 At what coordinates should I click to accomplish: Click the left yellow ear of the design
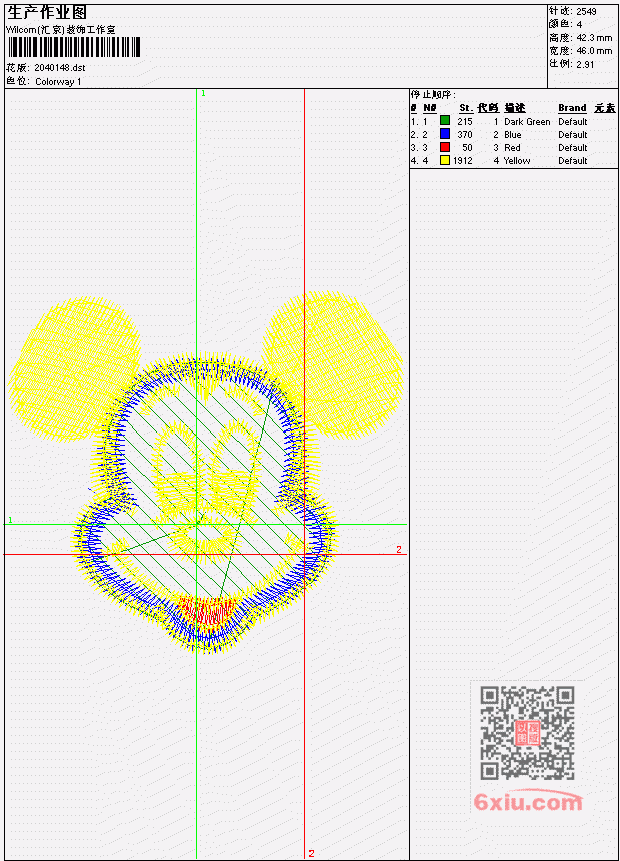(x=74, y=369)
